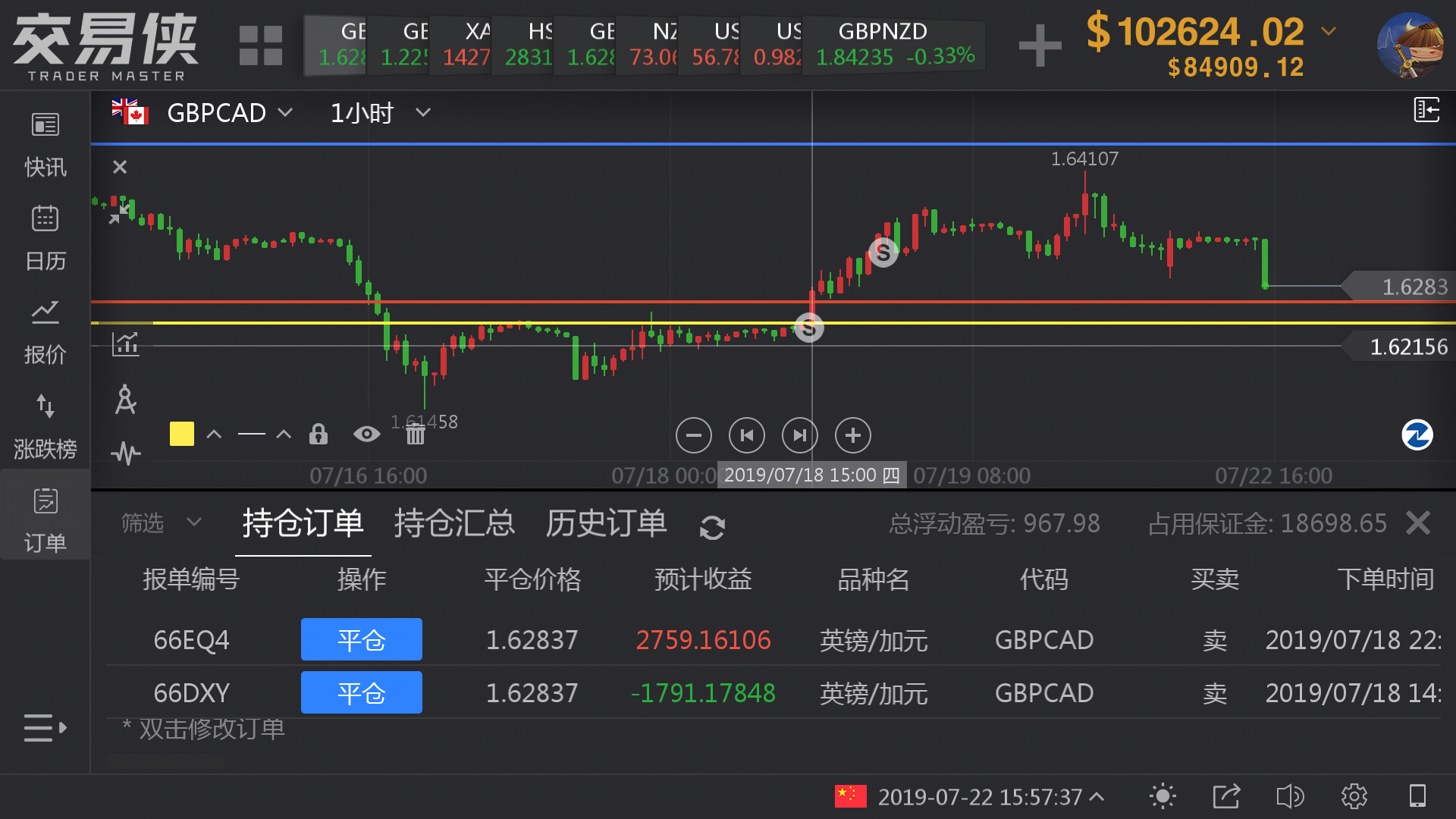Toggle the eye visibility of line
This screenshot has height=819, width=1456.
point(366,434)
